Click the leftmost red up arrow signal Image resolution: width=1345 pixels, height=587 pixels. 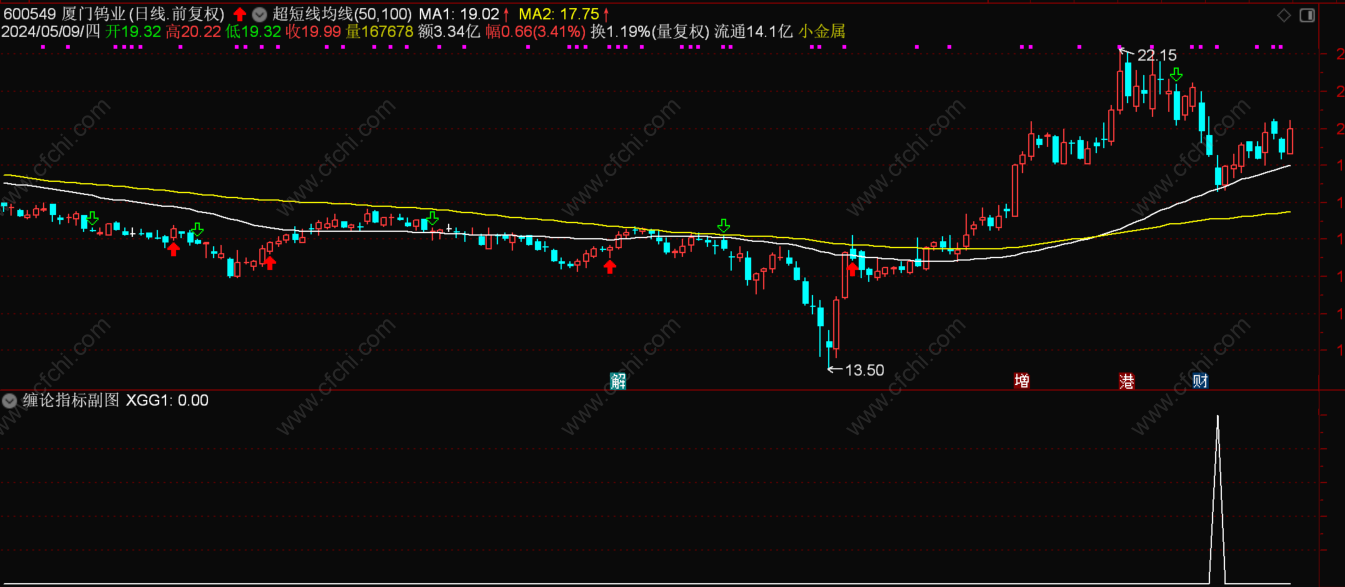tap(174, 248)
